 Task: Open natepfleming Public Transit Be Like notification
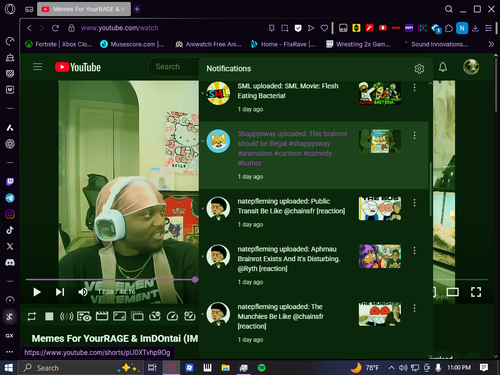click(313, 213)
